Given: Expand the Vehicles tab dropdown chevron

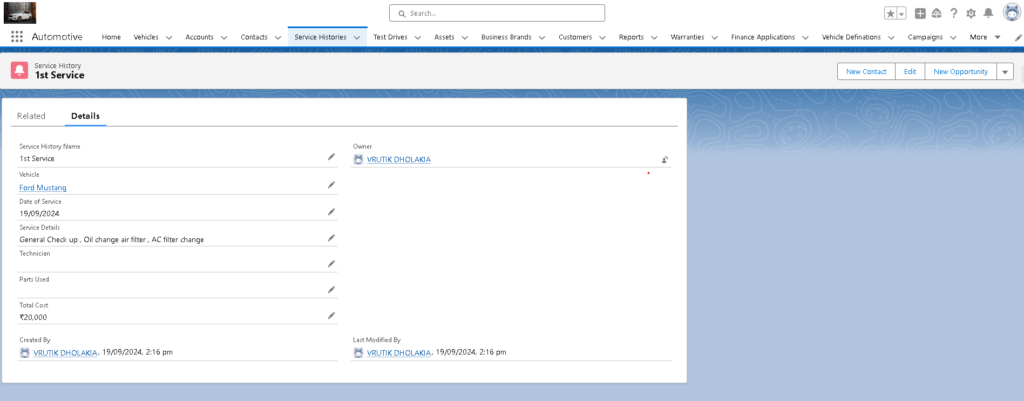Looking at the screenshot, I should point(168,37).
